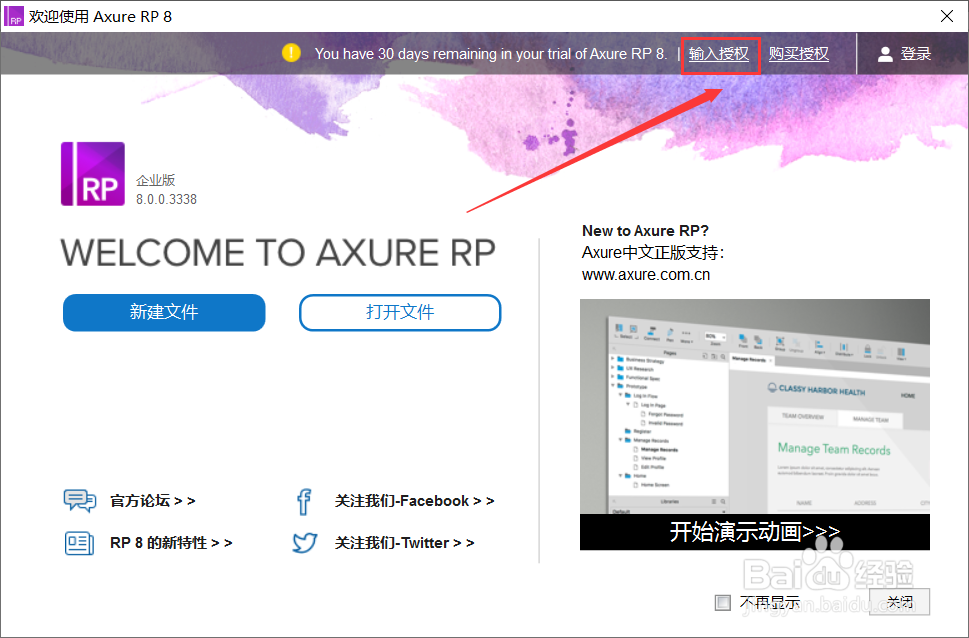Follow us via 关注我们-Facebook link

point(414,501)
